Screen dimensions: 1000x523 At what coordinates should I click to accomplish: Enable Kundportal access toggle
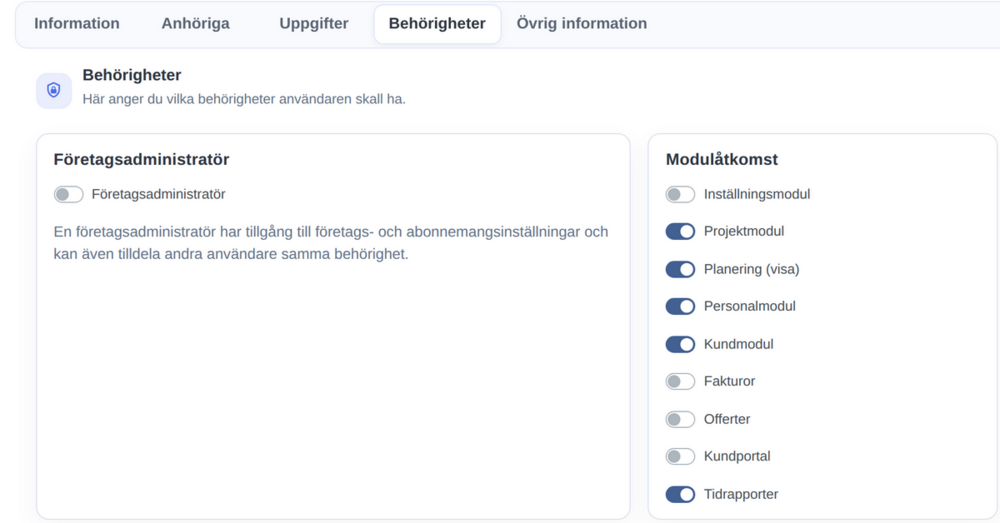point(680,457)
